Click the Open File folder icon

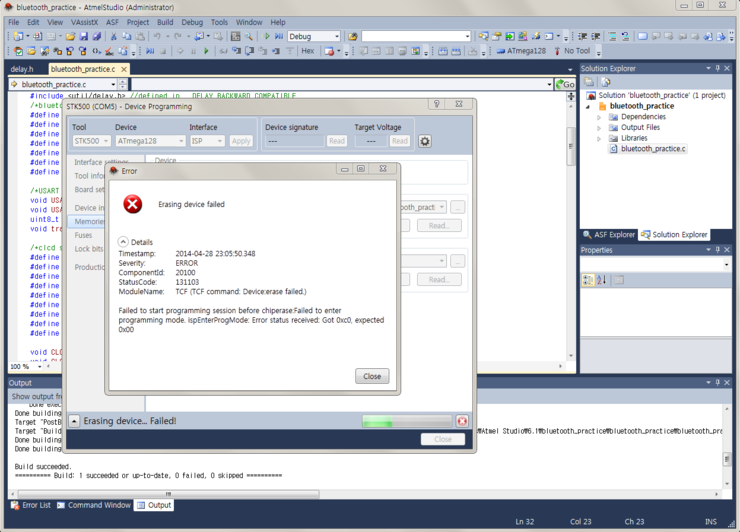[x=70, y=36]
